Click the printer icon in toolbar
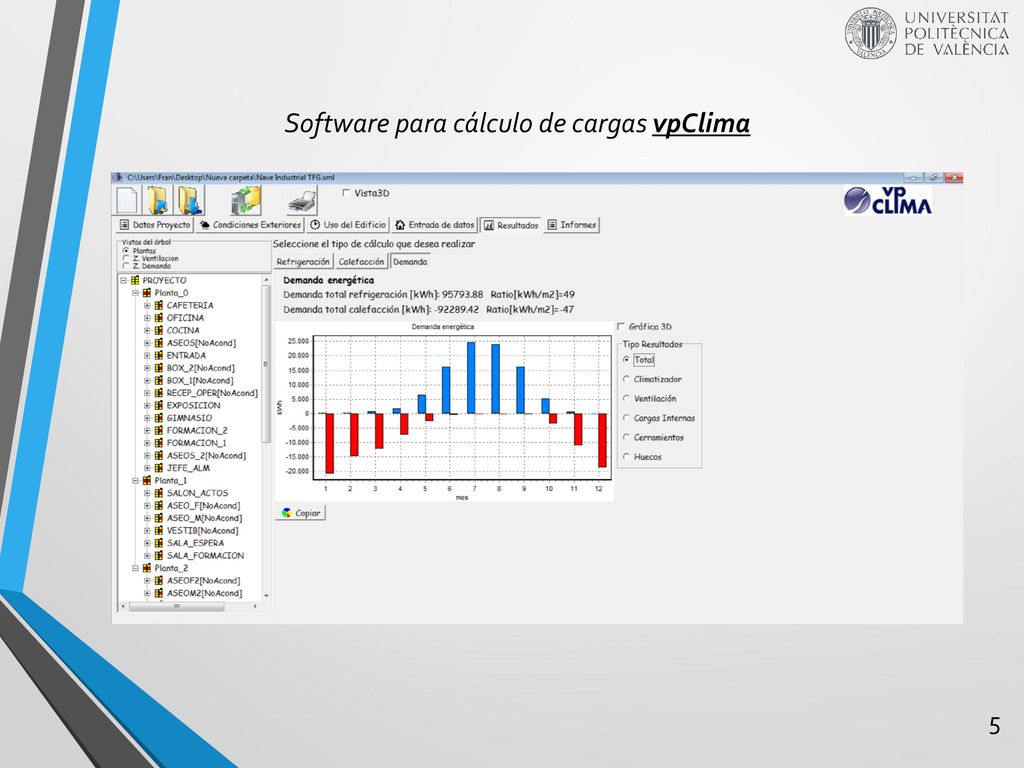The image size is (1024, 768). 302,200
